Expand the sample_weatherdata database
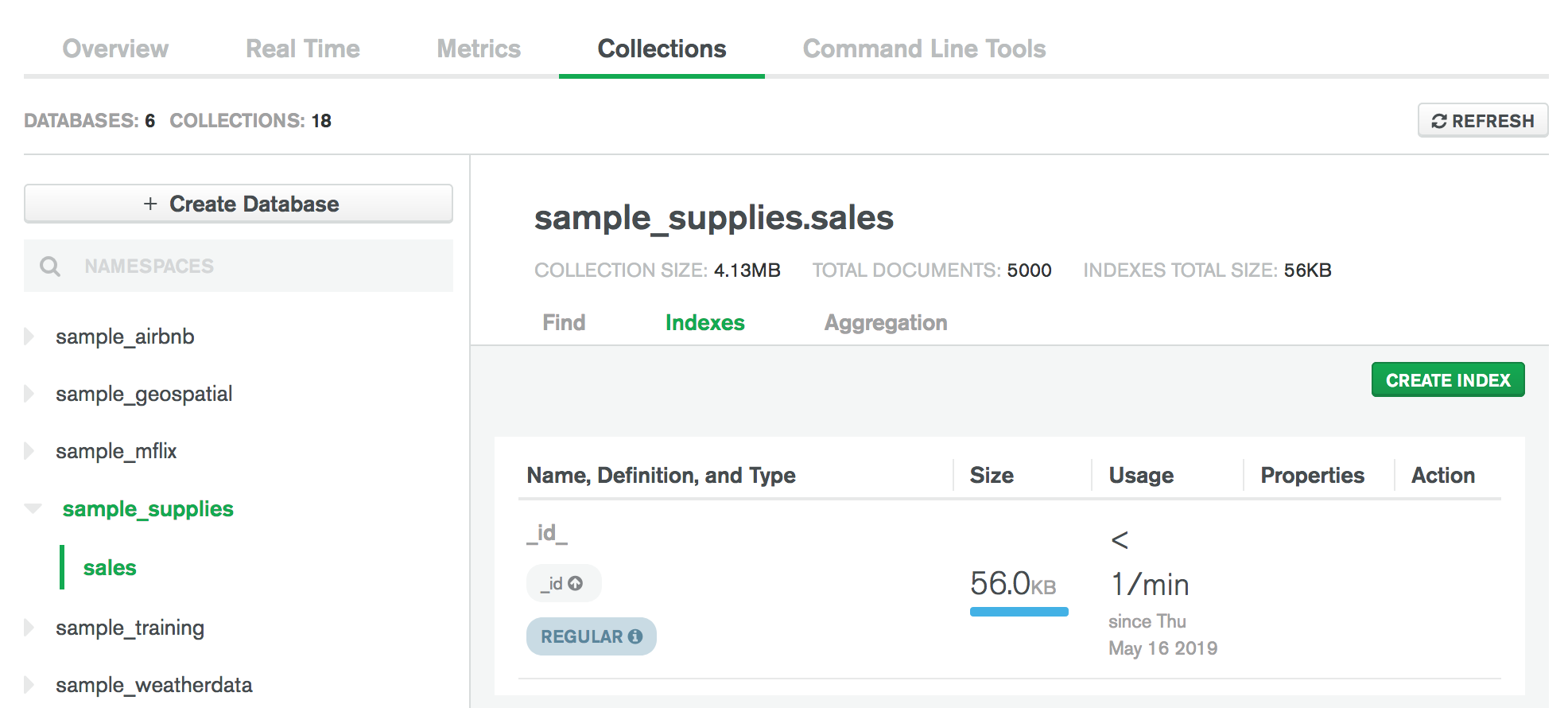This screenshot has height=708, width=1568. pos(29,685)
